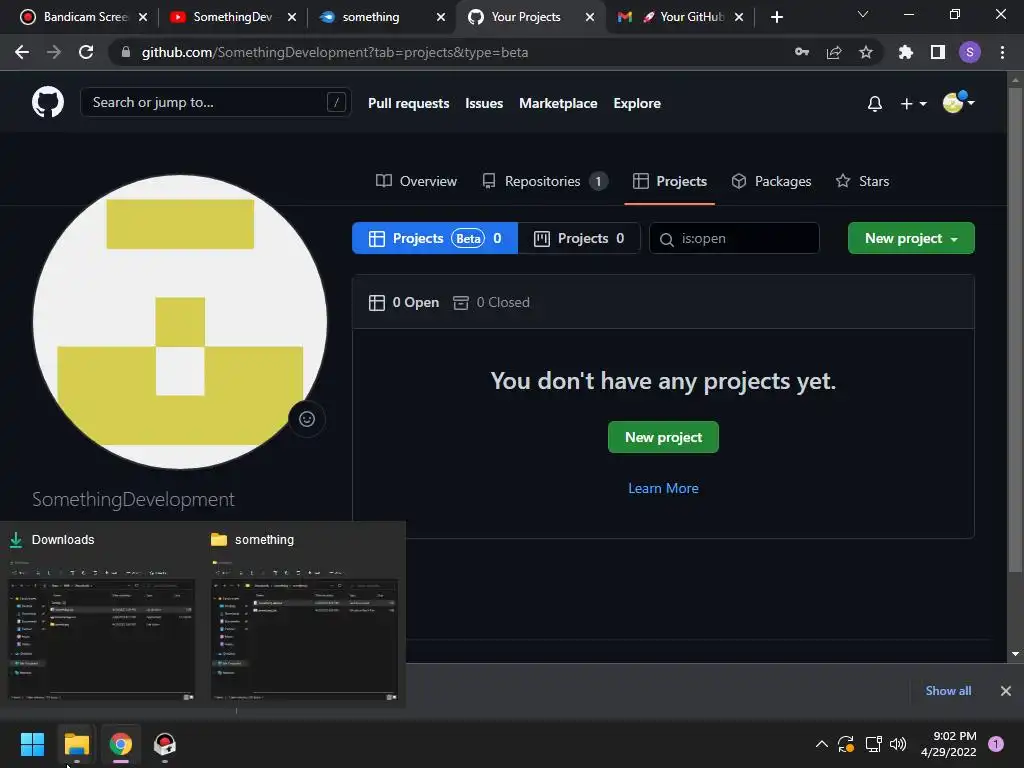
Task: Open the Overview profile tab
Action: (x=416, y=181)
